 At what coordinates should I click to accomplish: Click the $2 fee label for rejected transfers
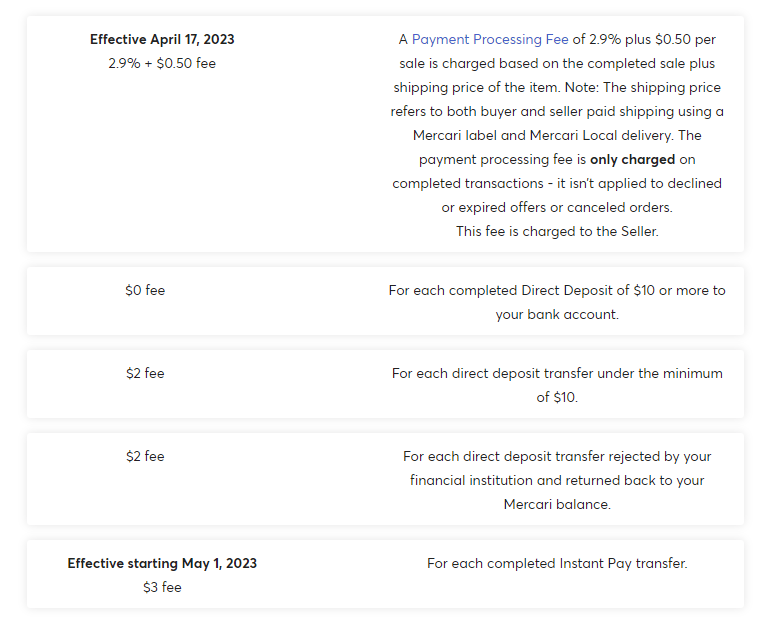click(x=145, y=456)
